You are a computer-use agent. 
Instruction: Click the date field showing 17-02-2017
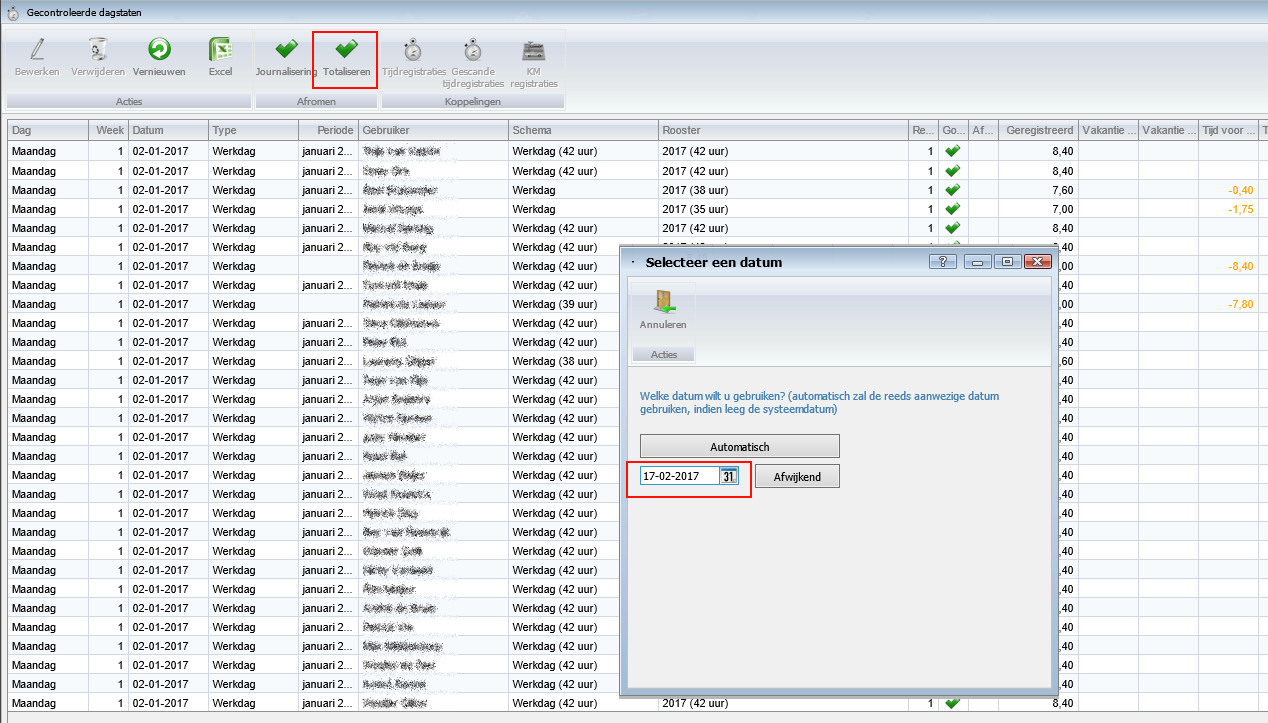[679, 476]
